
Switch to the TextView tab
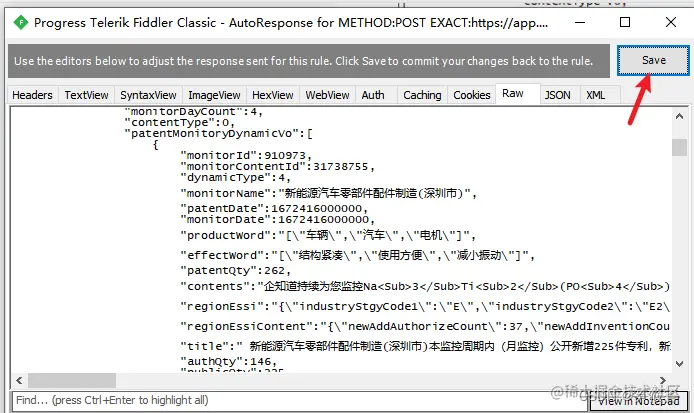pos(86,95)
